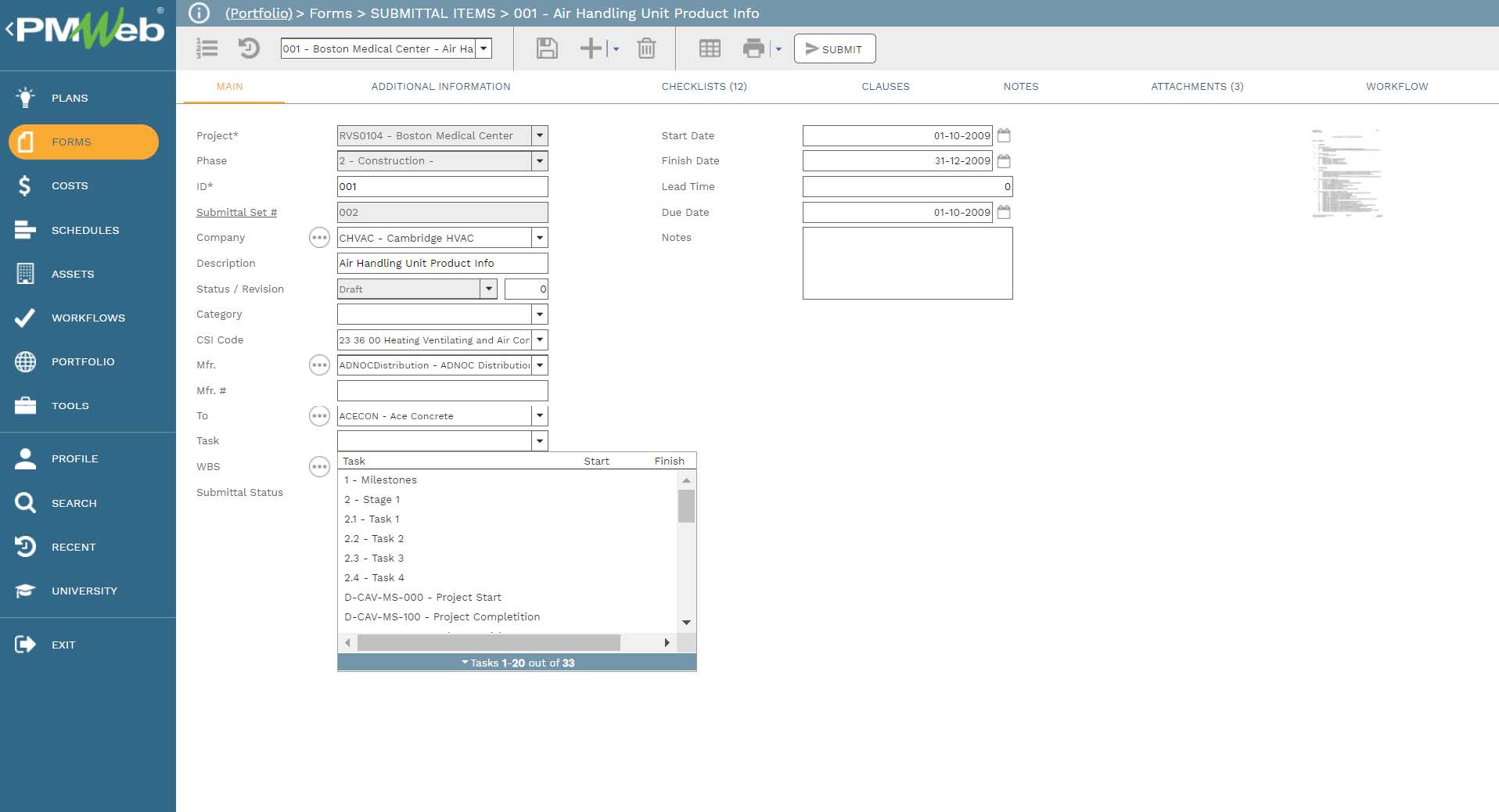Switch to the Main tab
Screen dimensions: 1499x812
(230, 87)
